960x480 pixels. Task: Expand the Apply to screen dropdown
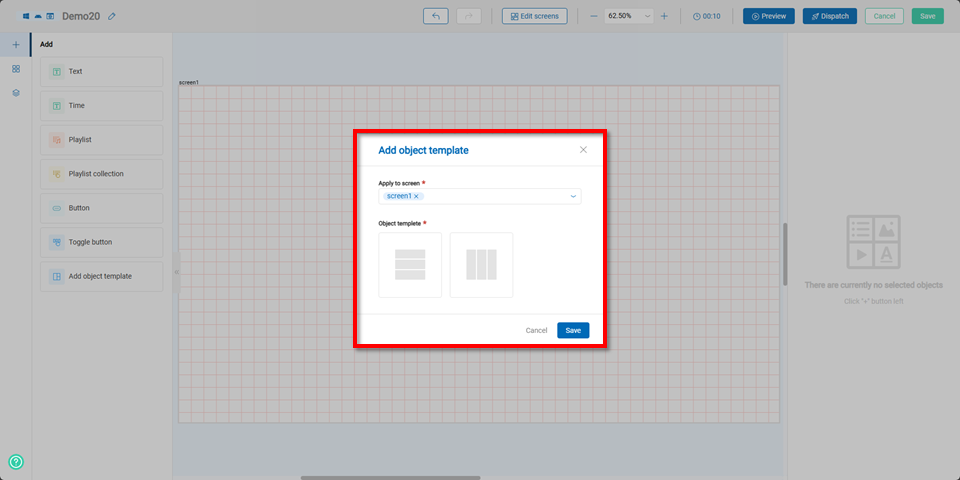click(x=573, y=197)
